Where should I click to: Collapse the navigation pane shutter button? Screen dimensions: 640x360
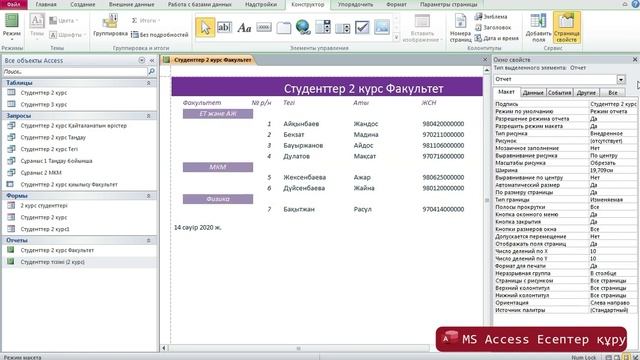(x=152, y=60)
